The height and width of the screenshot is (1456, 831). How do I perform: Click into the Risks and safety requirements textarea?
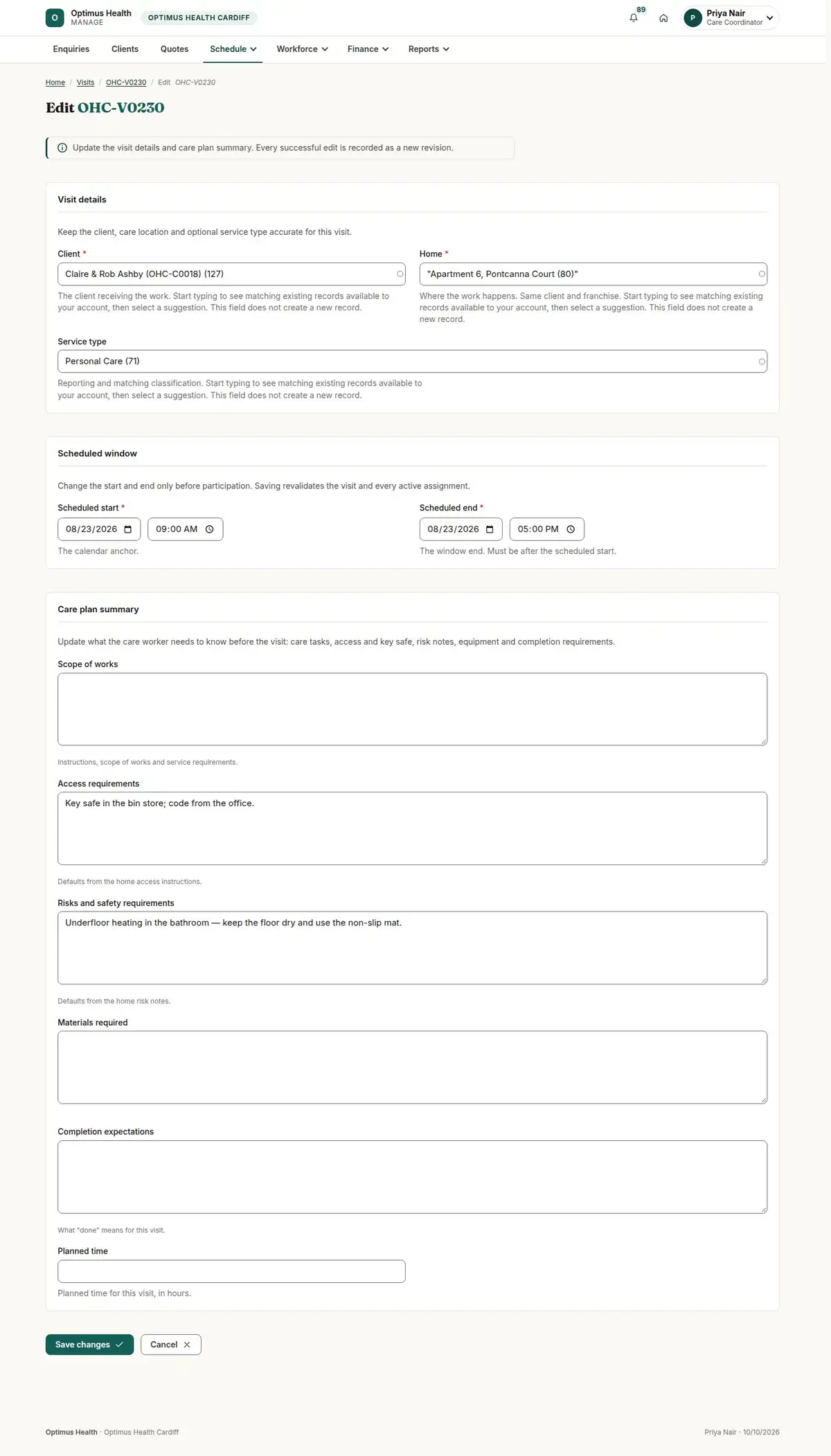(413, 948)
